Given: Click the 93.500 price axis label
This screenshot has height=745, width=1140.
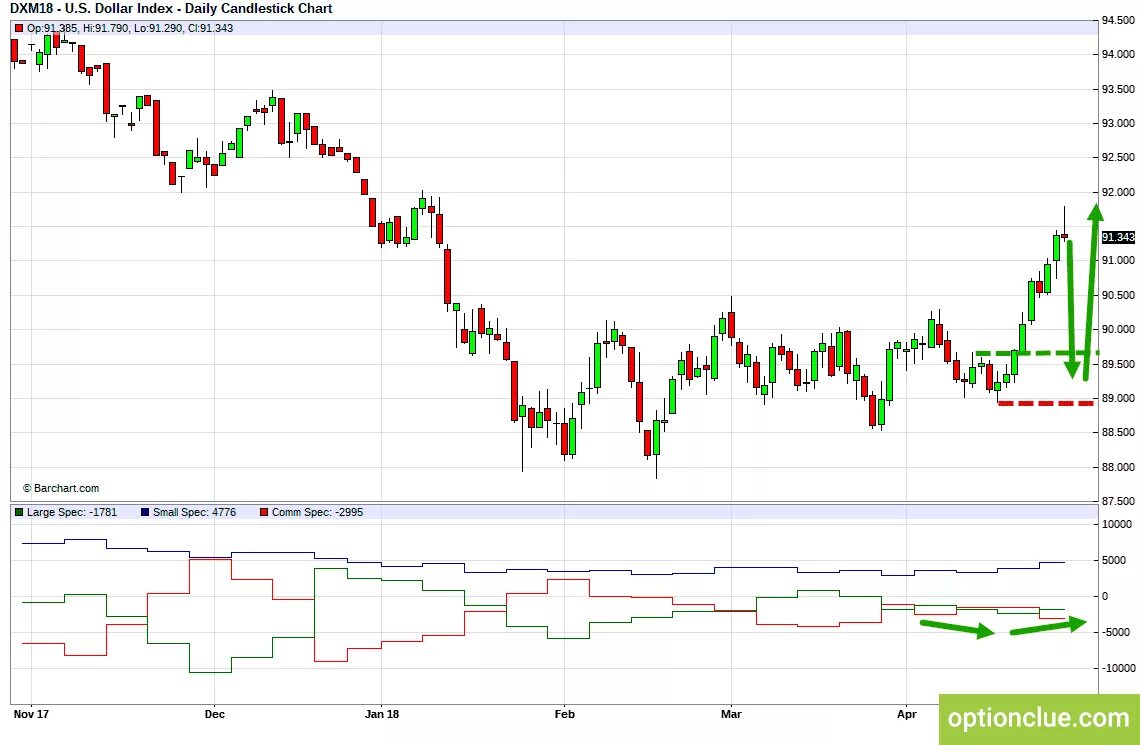Looking at the screenshot, I should coord(1117,89).
